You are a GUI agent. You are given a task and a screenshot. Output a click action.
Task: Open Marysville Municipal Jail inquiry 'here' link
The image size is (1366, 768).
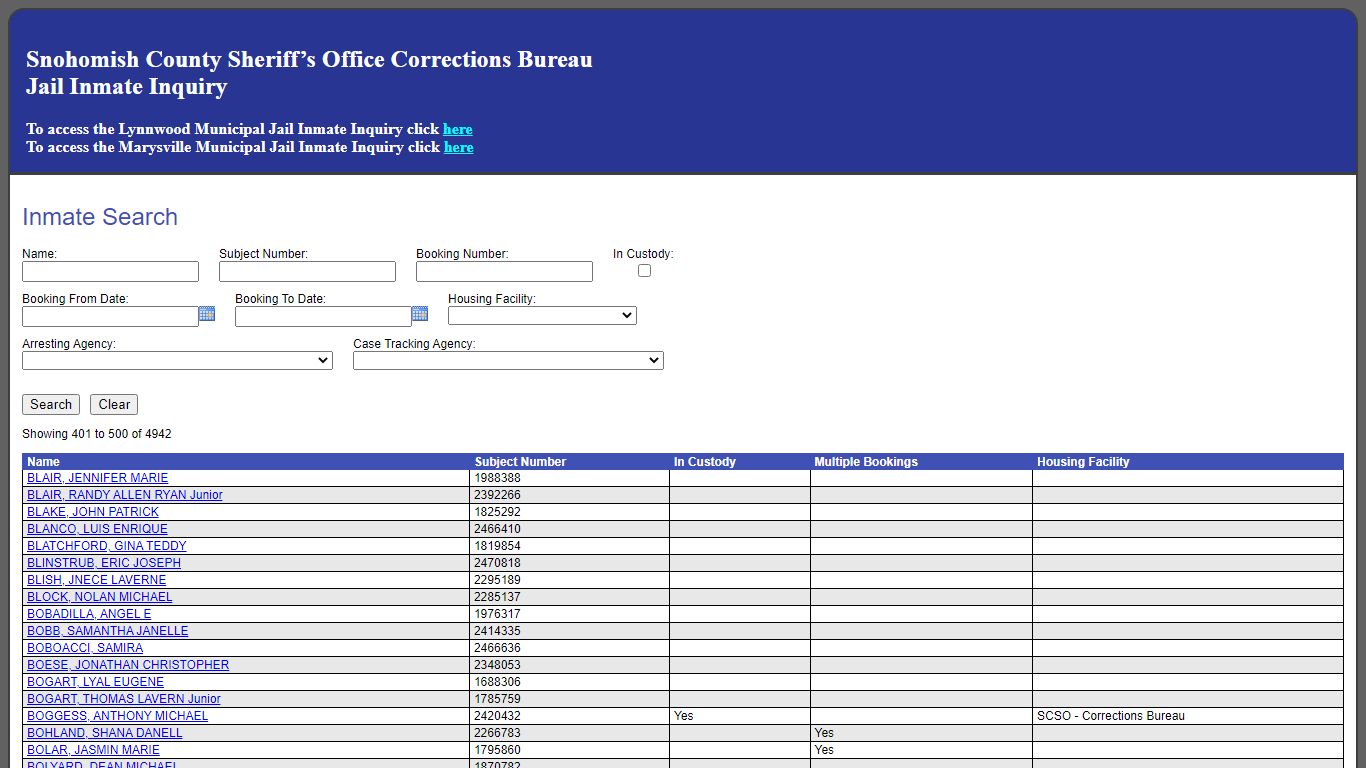459,147
